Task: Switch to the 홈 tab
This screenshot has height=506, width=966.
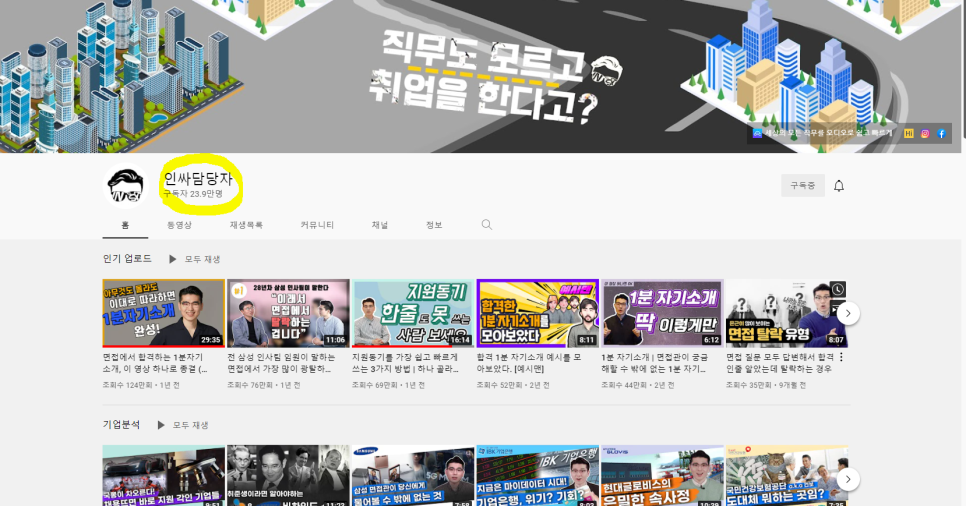Action: tap(125, 225)
